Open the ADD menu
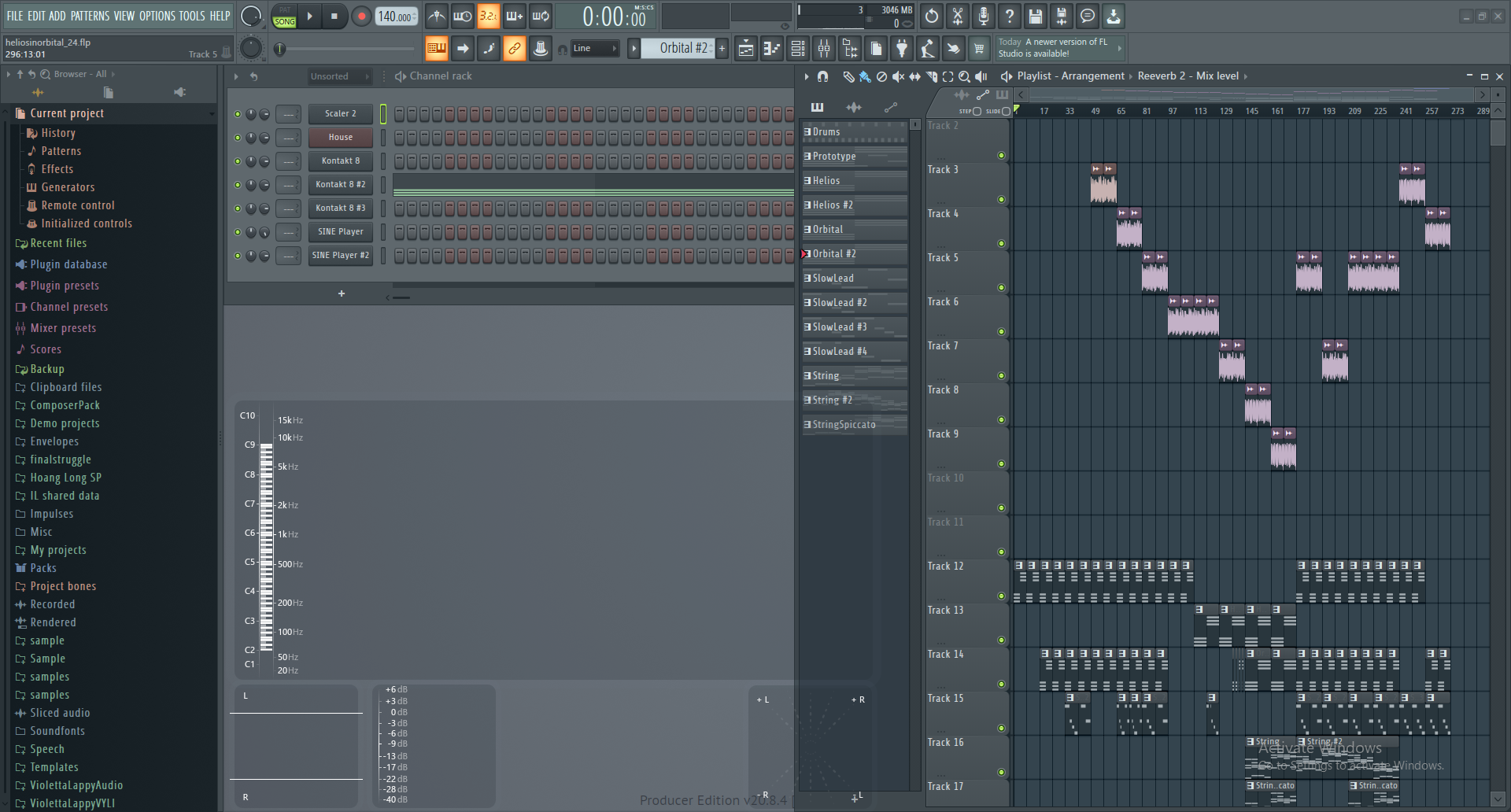1511x812 pixels. point(57,16)
